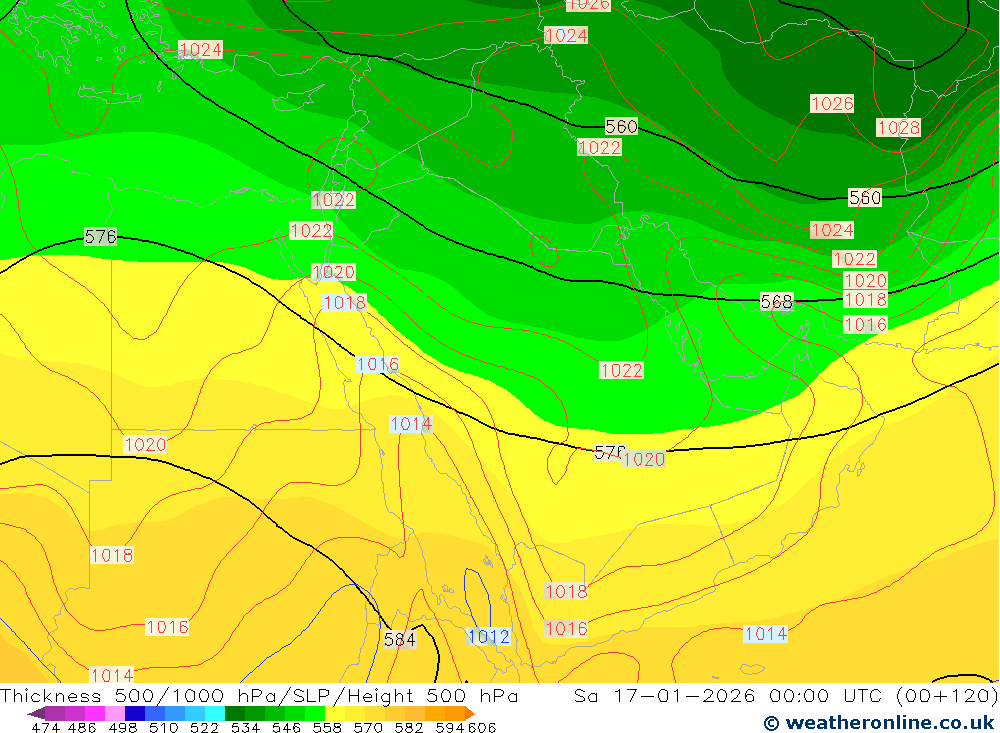
Task: Click the dark purple left arrow of the legend
Action: [36, 713]
